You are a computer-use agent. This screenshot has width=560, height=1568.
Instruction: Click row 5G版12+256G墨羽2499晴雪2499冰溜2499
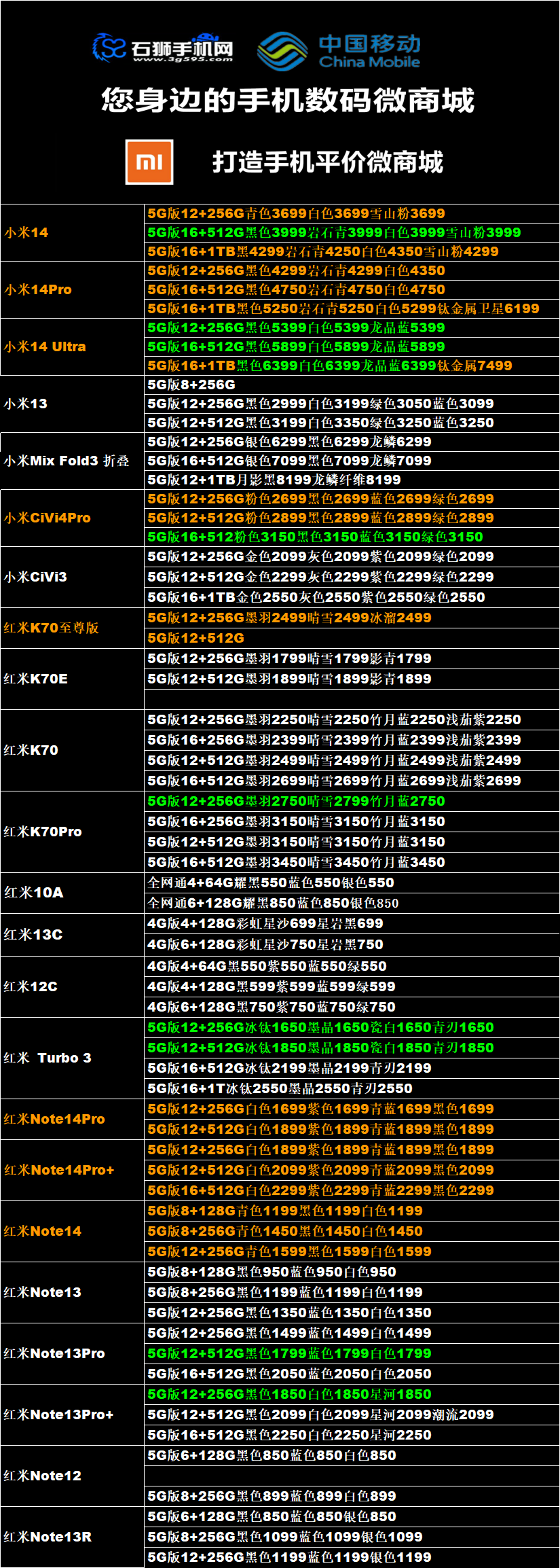(352, 618)
